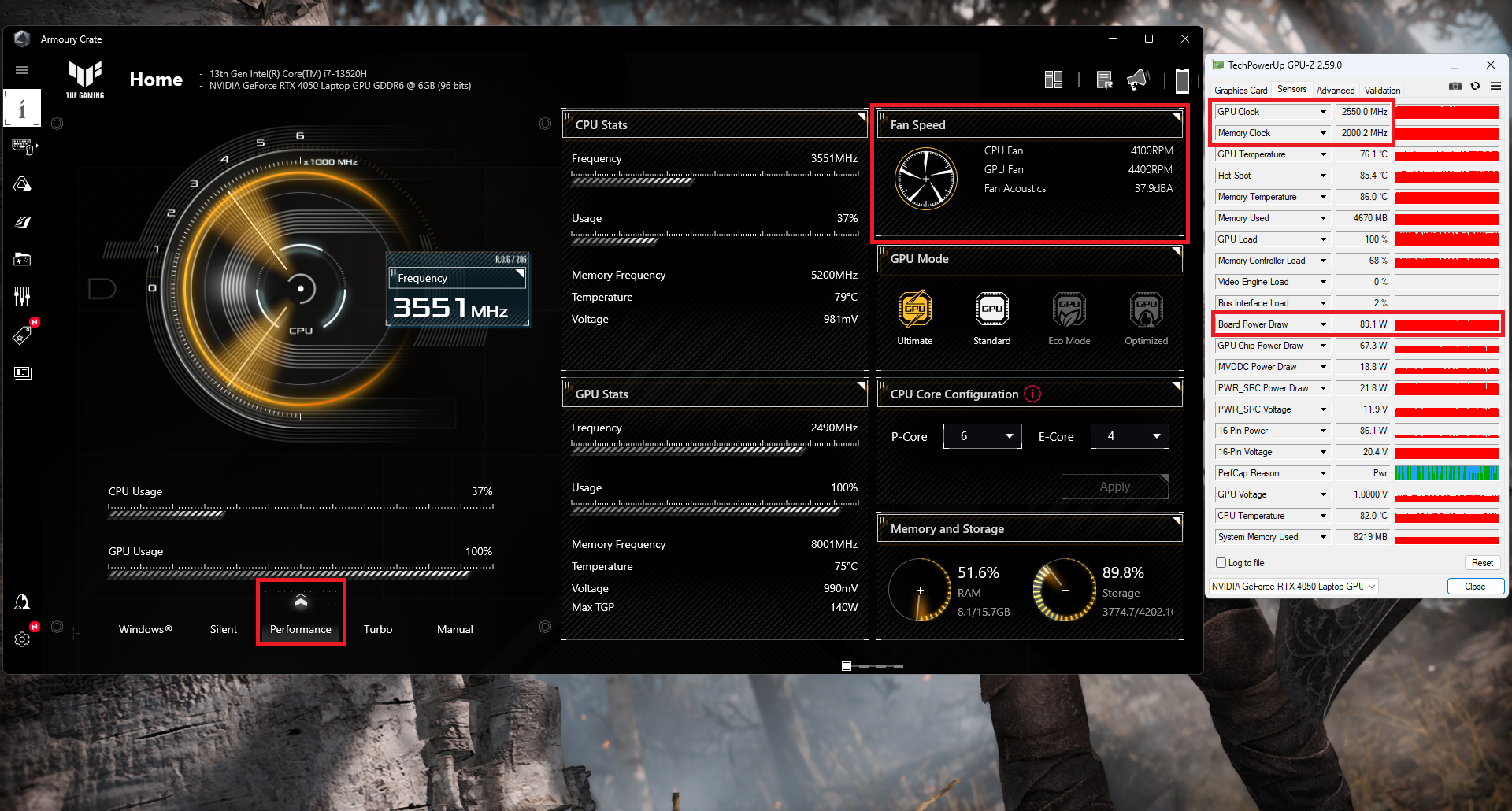Select the Manual operating mode
The height and width of the screenshot is (811, 1512).
(455, 629)
